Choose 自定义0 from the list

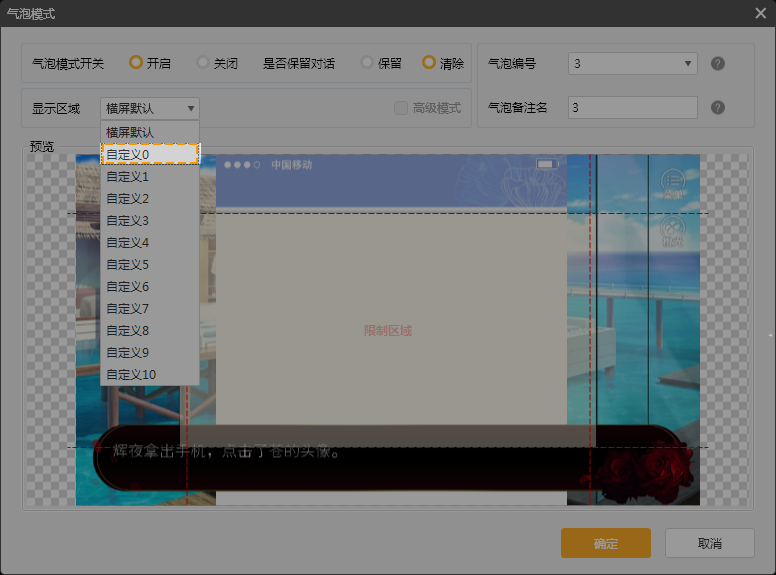pyautogui.click(x=150, y=154)
